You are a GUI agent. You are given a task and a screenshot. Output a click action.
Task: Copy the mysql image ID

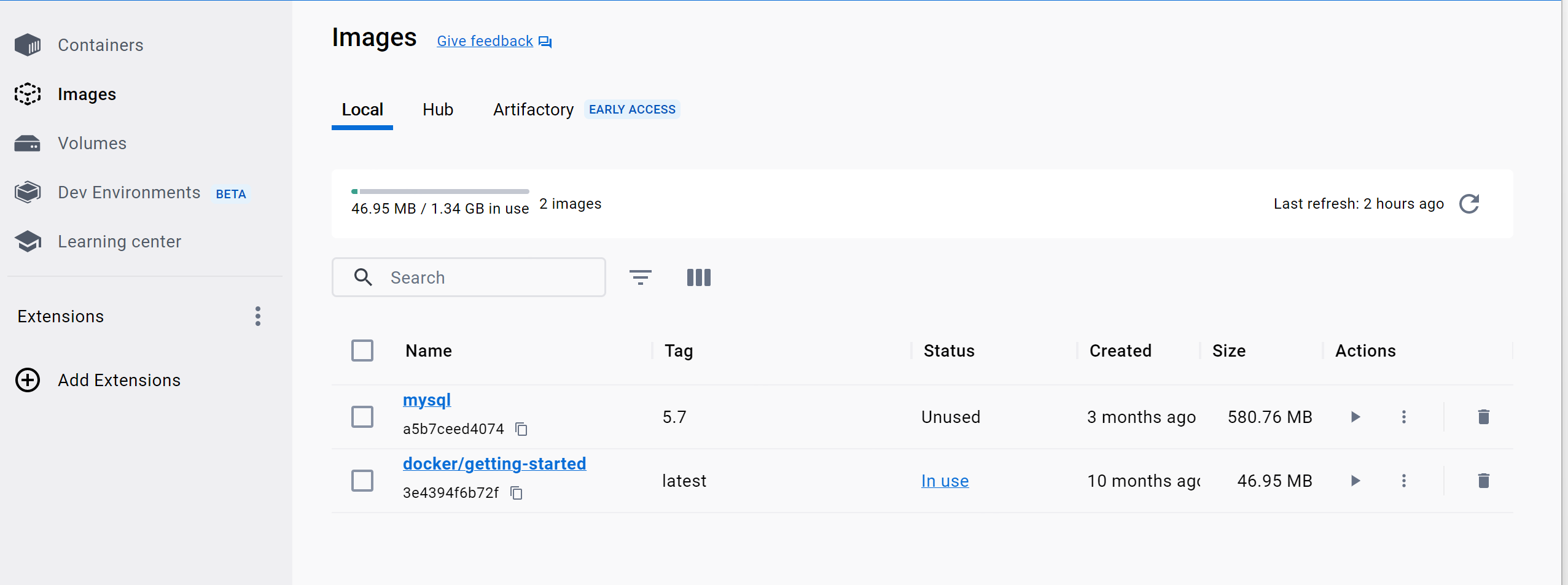(x=521, y=428)
